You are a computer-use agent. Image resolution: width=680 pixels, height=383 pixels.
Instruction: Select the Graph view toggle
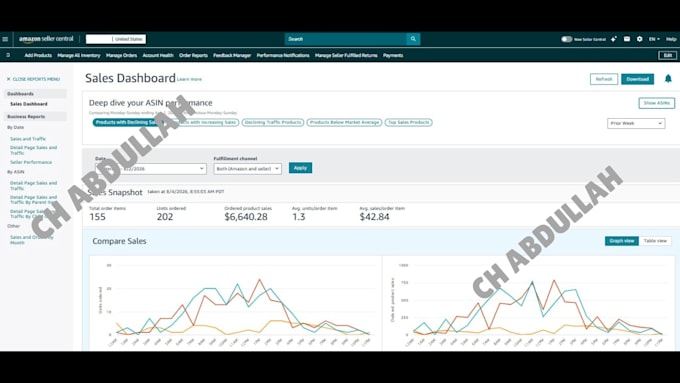(621, 241)
